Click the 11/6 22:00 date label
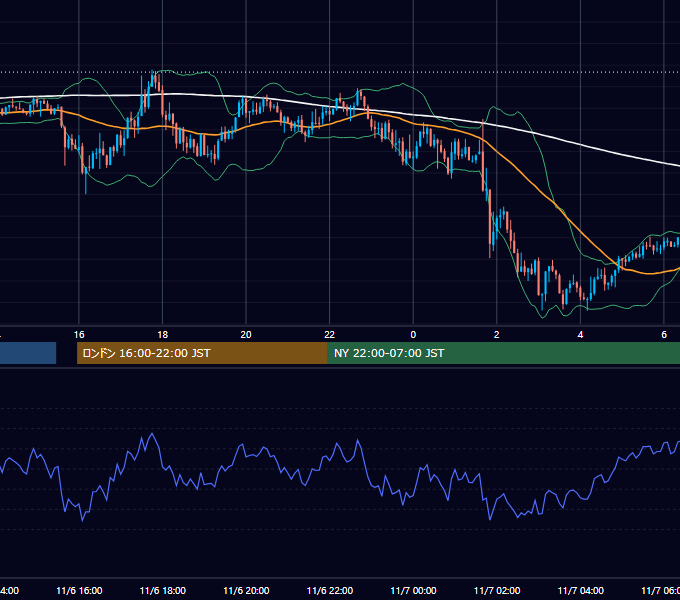 (330, 590)
